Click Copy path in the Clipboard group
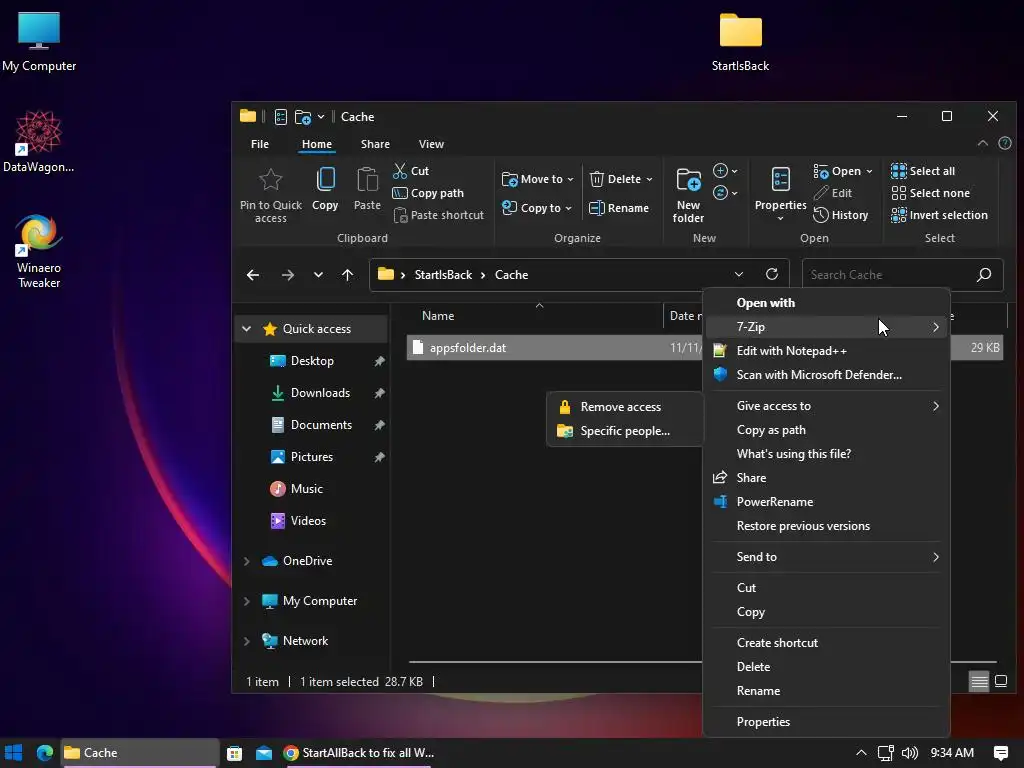Viewport: 1024px width, 768px height. click(x=428, y=193)
